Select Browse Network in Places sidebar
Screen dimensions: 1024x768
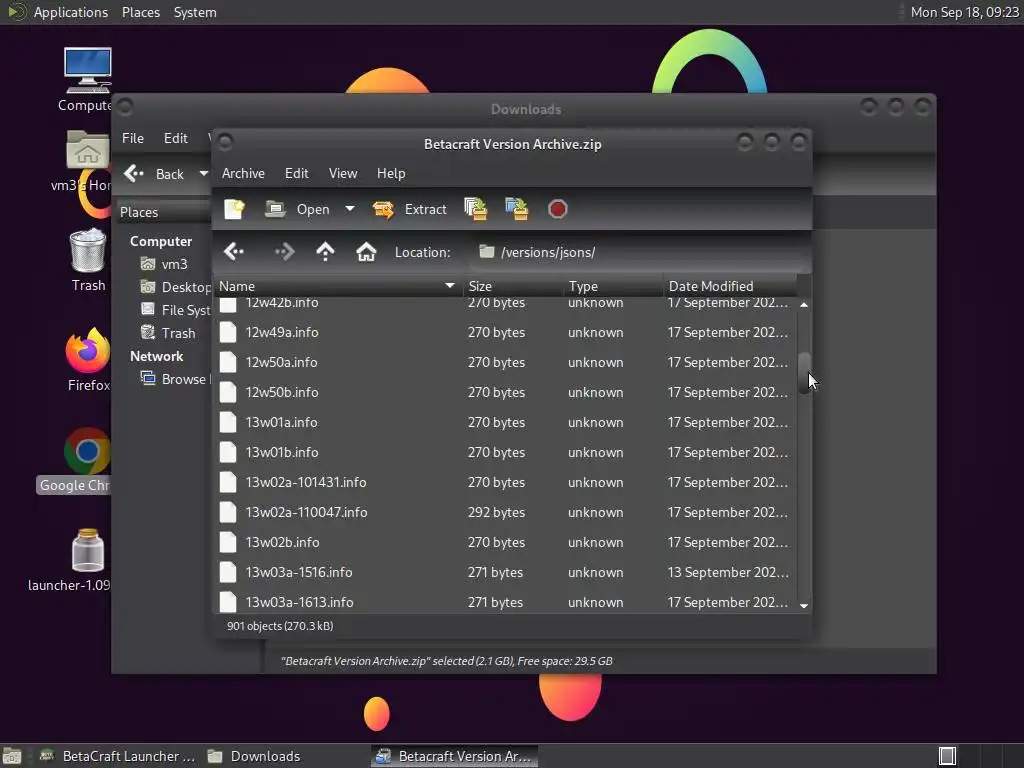pos(175,379)
